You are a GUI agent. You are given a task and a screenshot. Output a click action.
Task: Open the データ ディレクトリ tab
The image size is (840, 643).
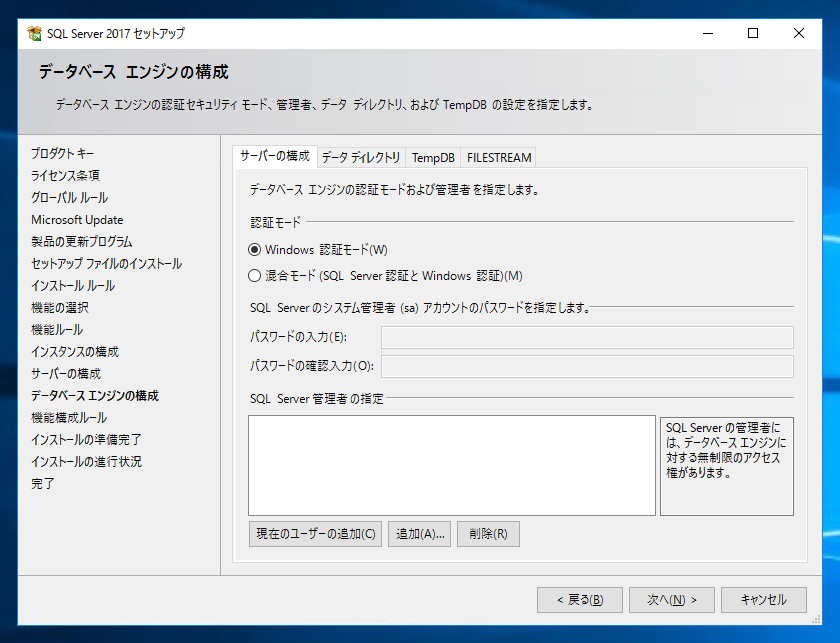(361, 158)
